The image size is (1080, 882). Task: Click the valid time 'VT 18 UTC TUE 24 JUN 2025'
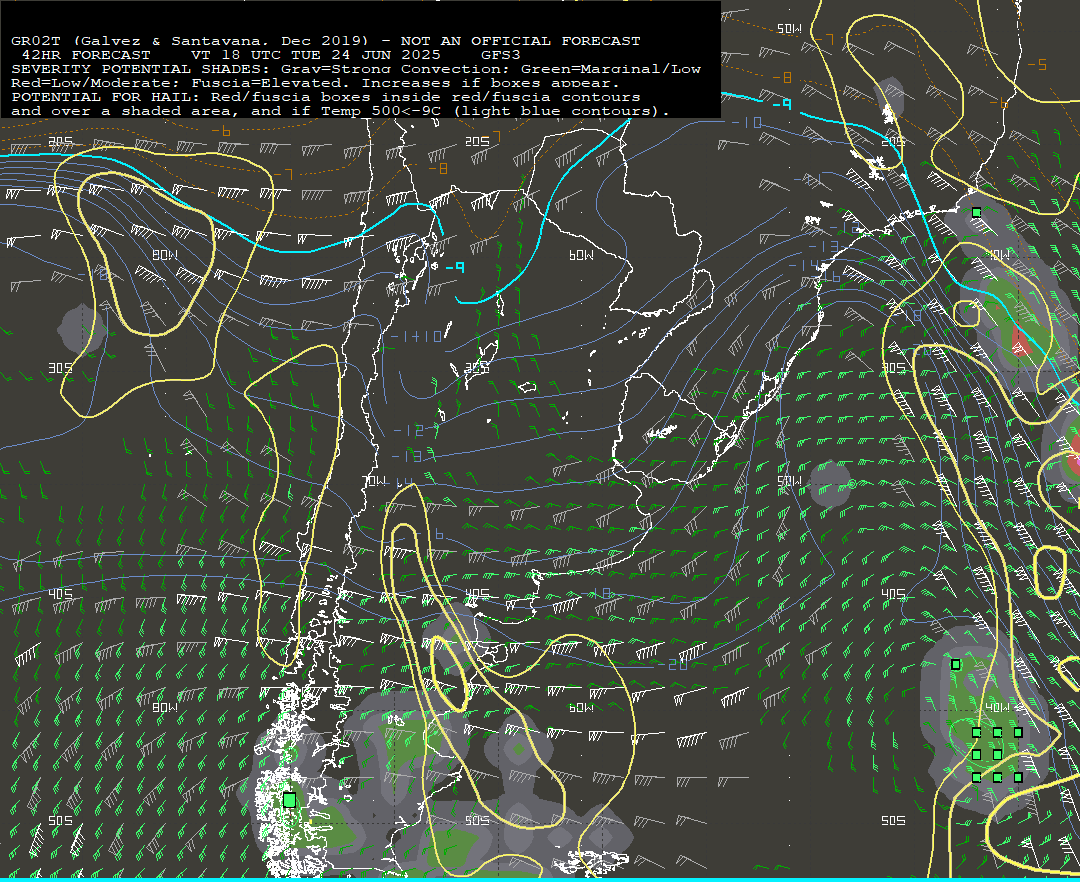315,55
